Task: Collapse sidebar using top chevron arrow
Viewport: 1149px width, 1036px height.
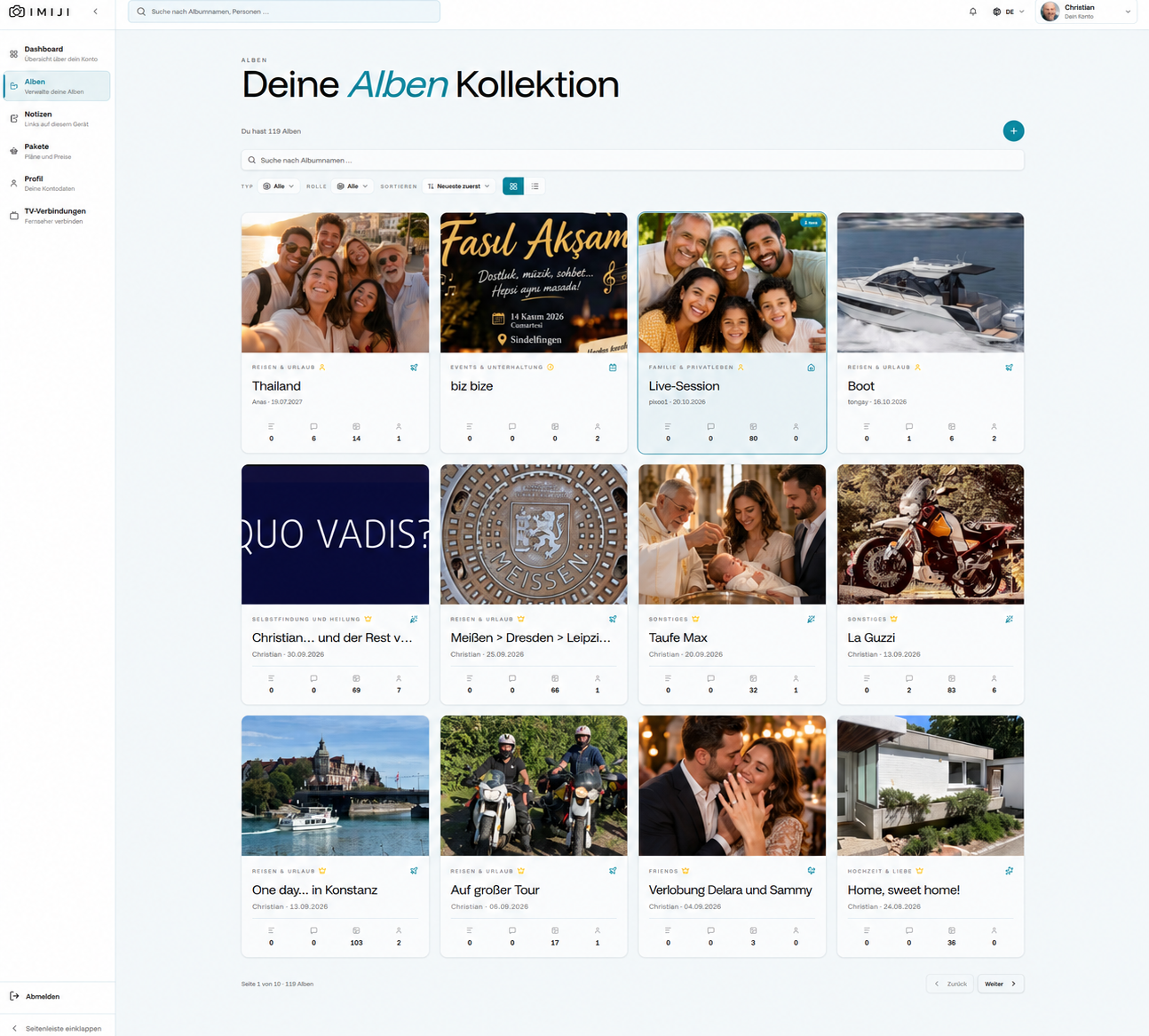Action: pyautogui.click(x=95, y=12)
